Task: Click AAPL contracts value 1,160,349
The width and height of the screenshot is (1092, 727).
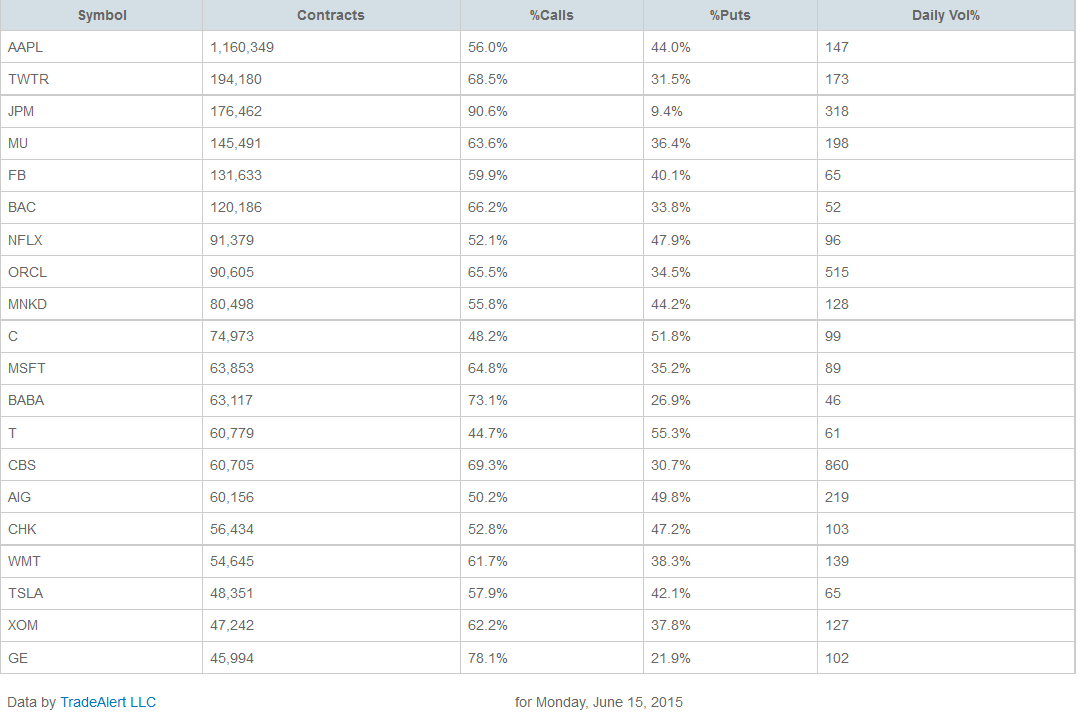Action: [242, 47]
